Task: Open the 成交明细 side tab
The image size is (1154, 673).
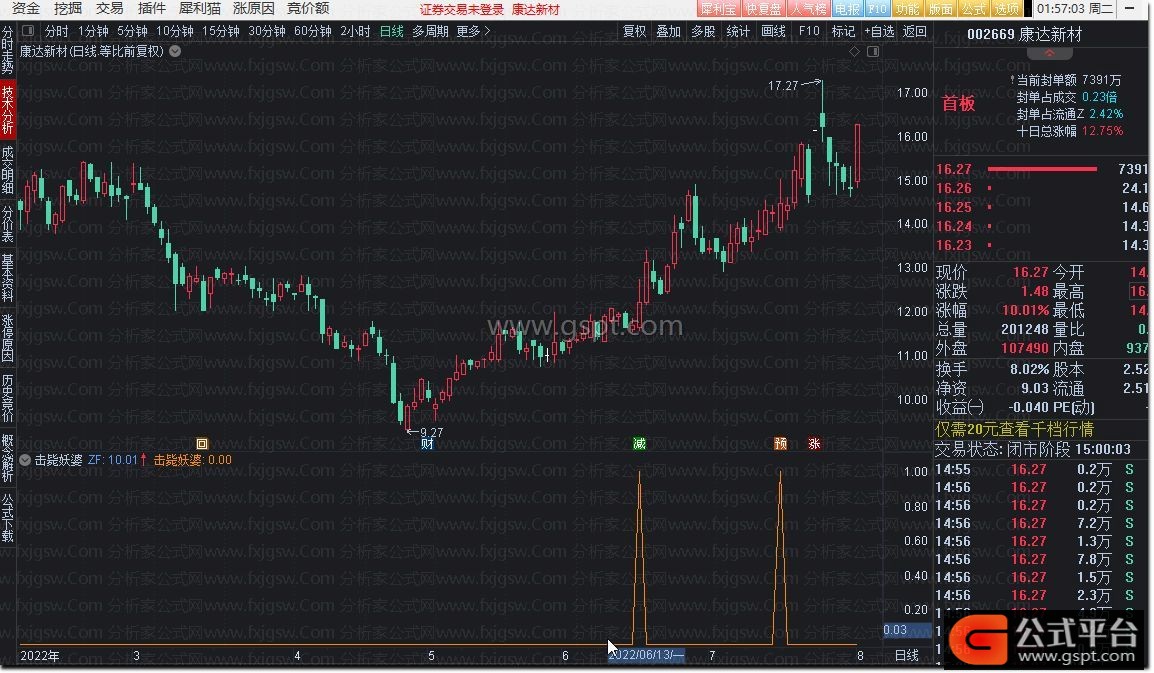Action: coord(7,171)
